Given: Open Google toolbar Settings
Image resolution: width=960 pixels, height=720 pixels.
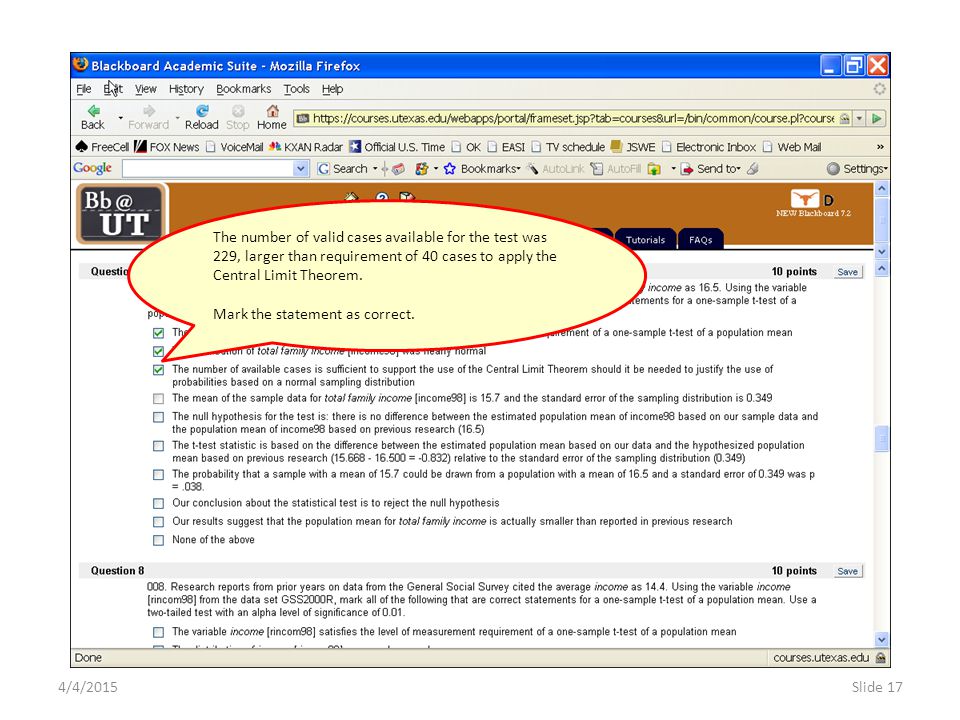Looking at the screenshot, I should 857,168.
